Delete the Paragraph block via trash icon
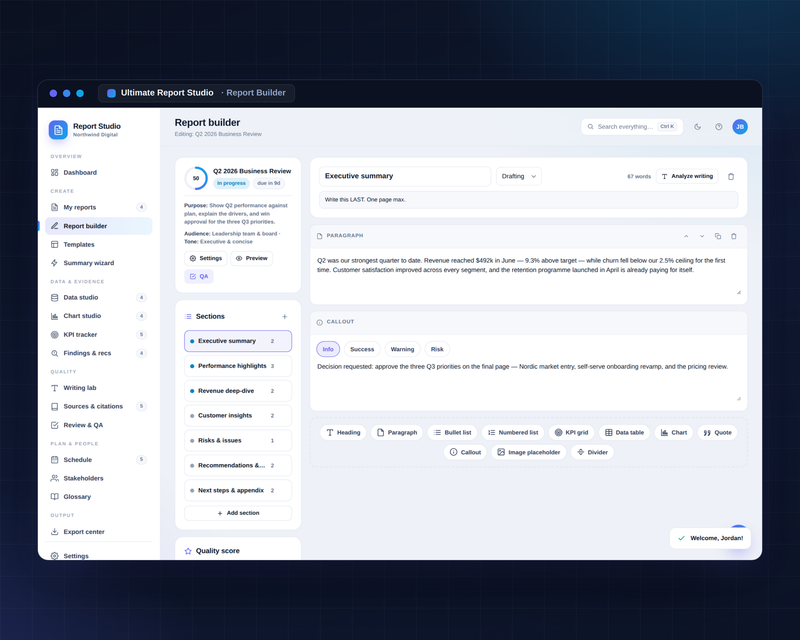Screen dimensions: 800x640 [734, 236]
